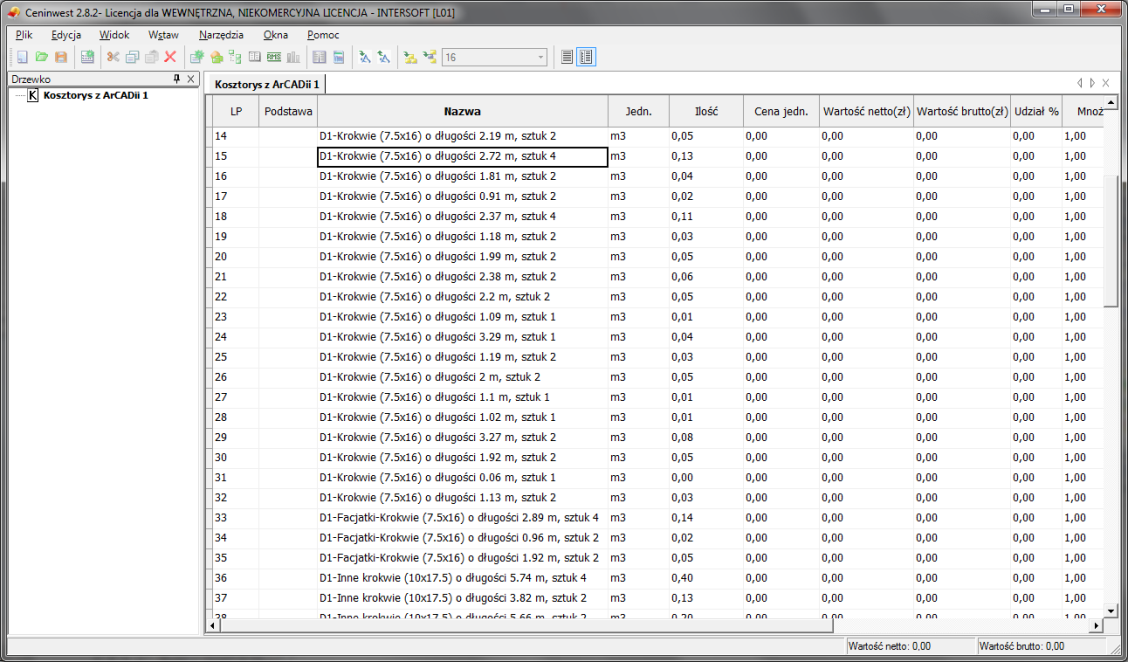Image resolution: width=1128 pixels, height=662 pixels.
Task: Click the right tab navigation arrow
Action: click(1092, 83)
